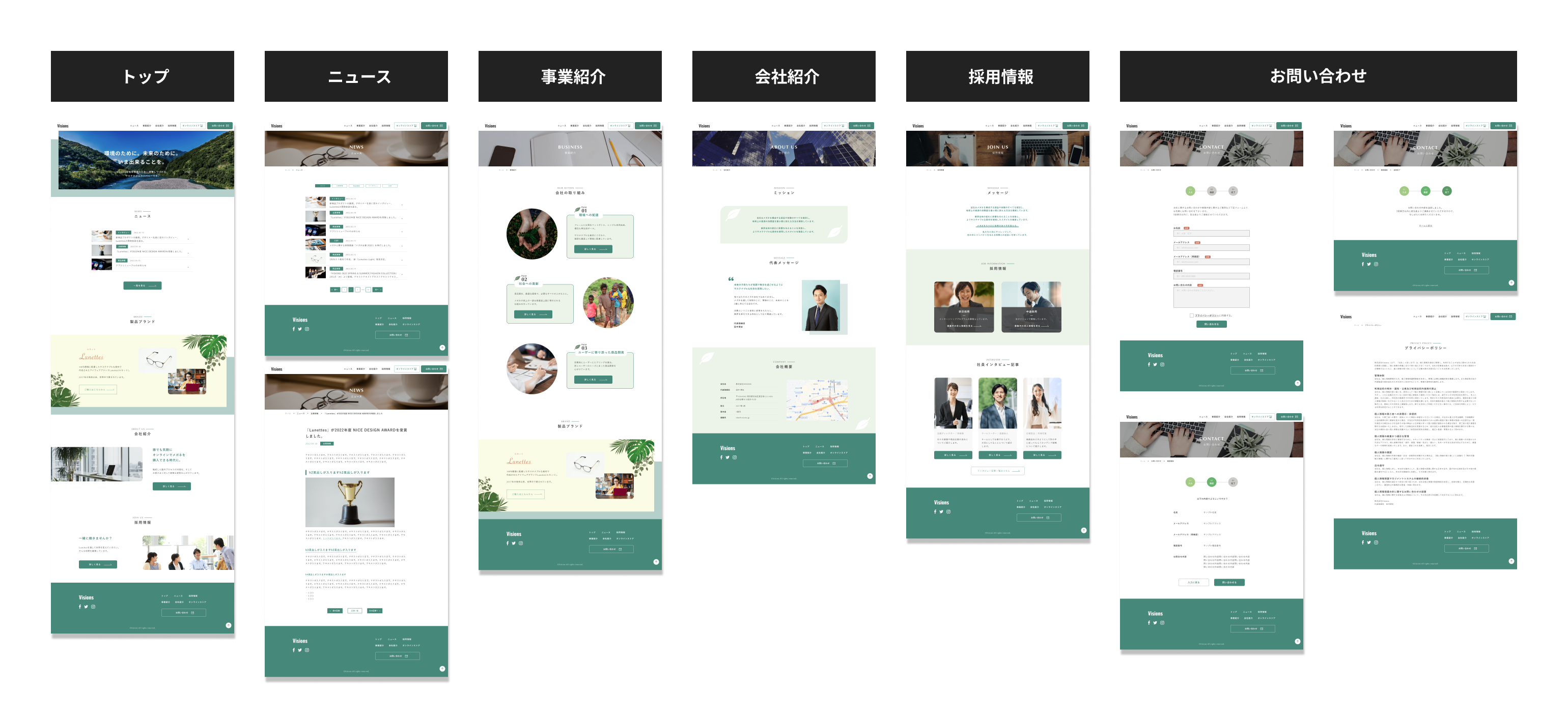Click the Facebook icon in footer
Image resolution: width=1568 pixels, height=718 pixels.
point(80,607)
